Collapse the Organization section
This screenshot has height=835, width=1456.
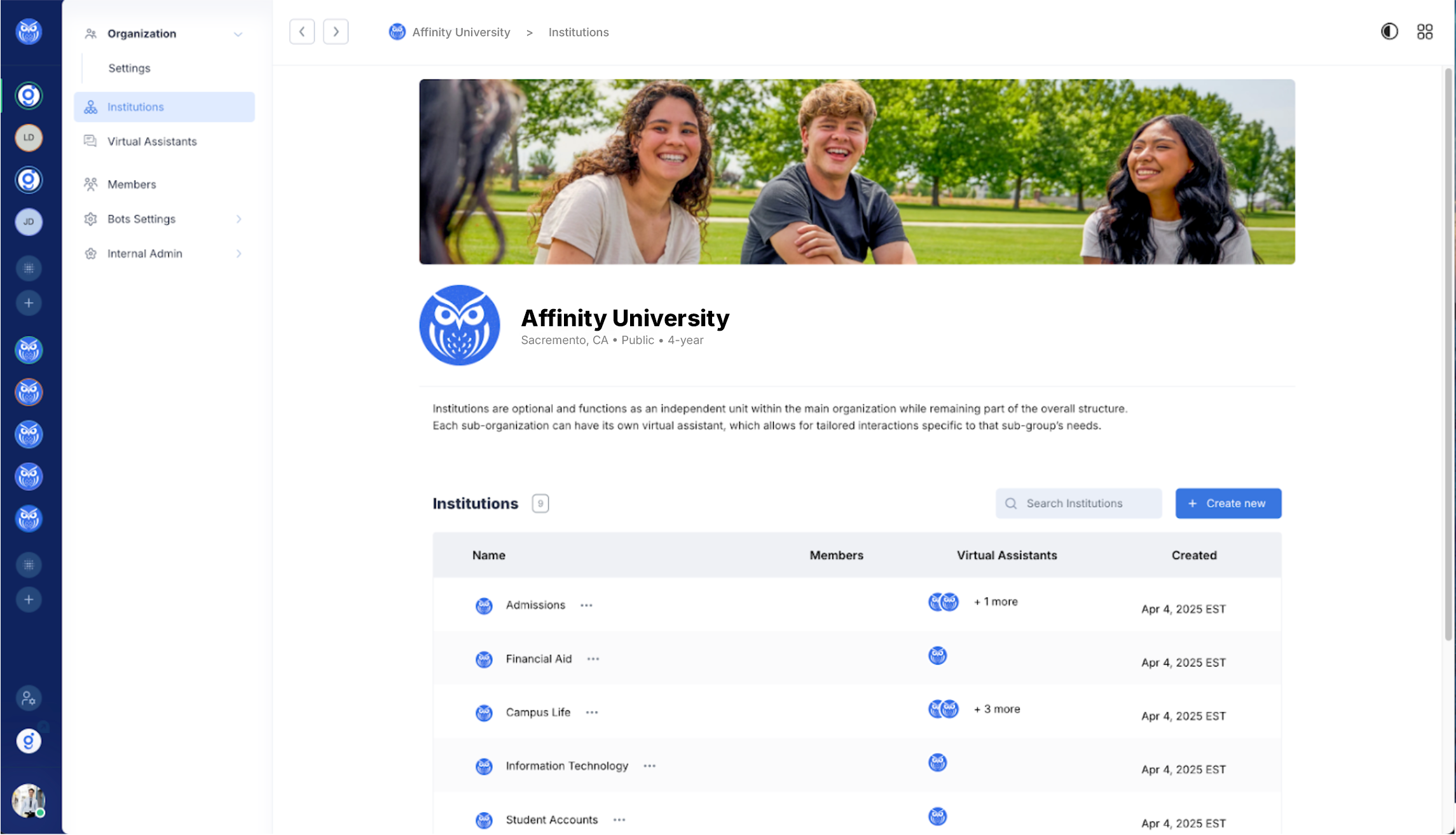[238, 34]
